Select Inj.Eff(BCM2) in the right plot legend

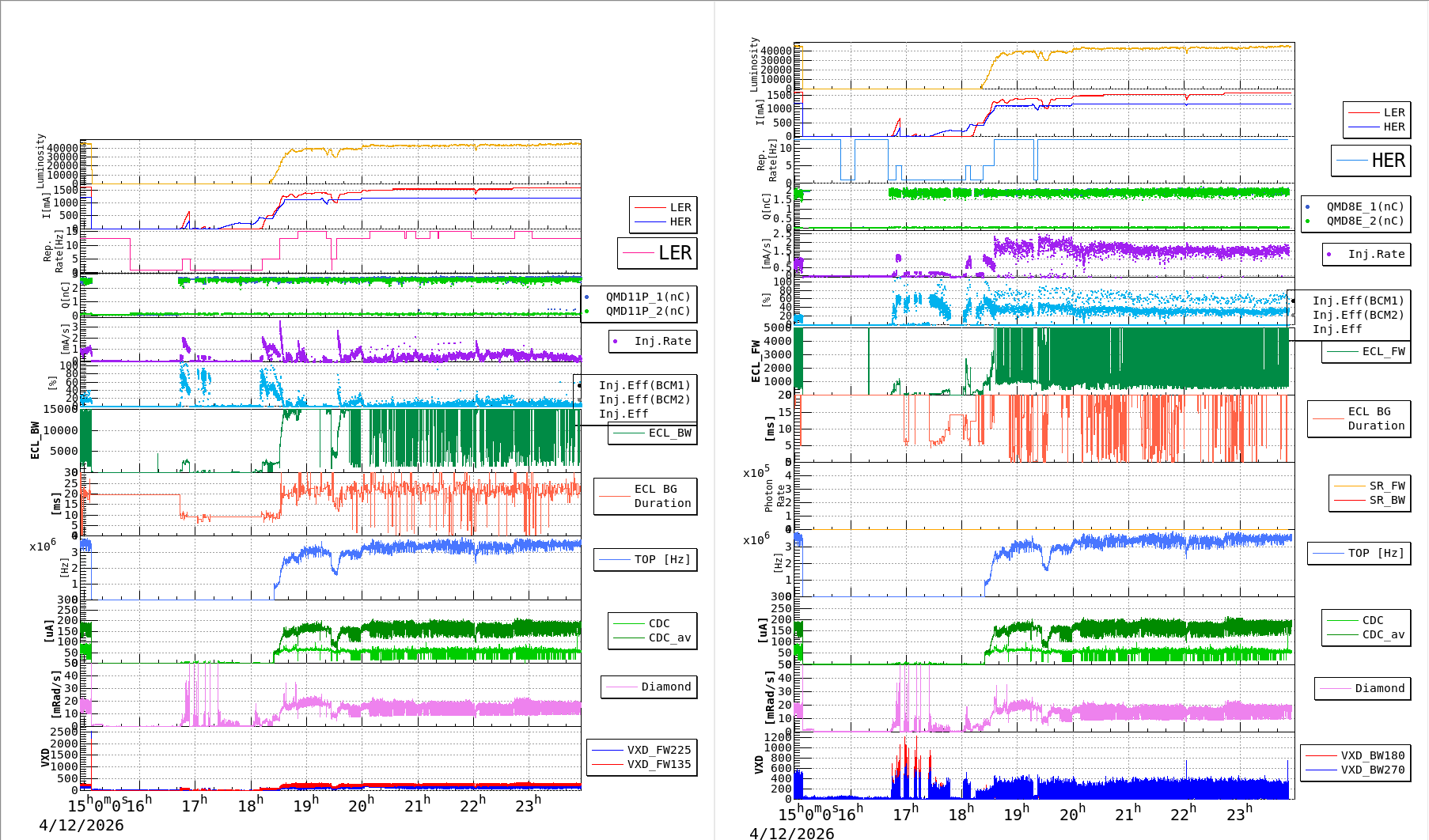(1358, 315)
